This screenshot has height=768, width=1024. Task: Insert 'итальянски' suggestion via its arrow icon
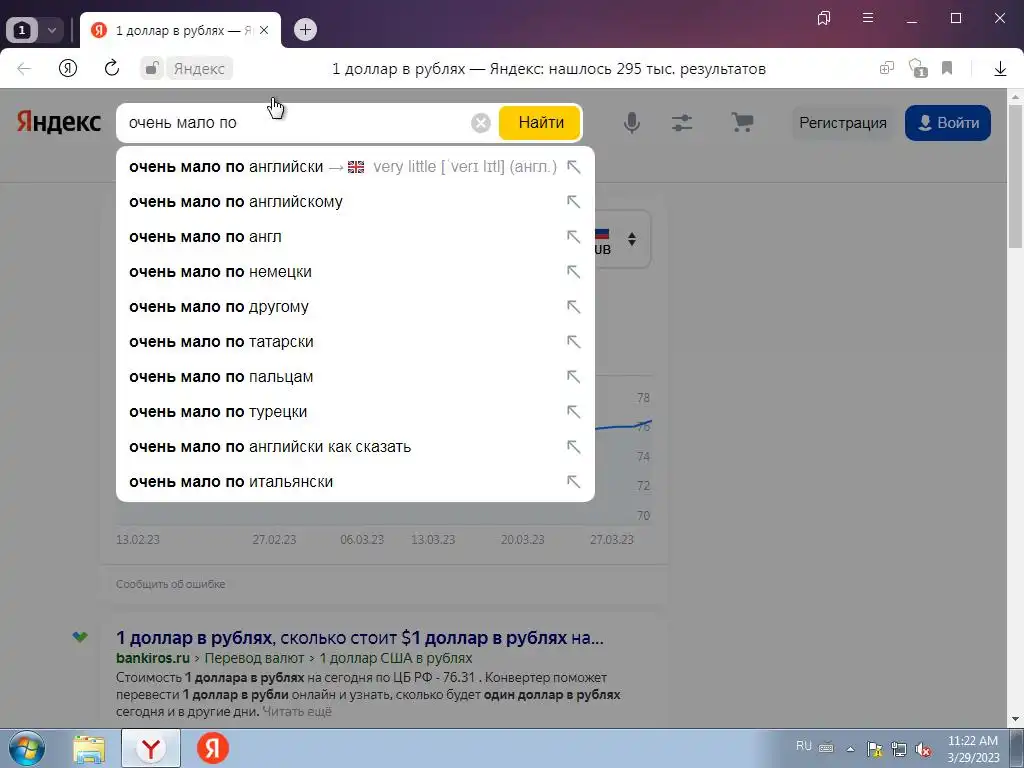(573, 482)
